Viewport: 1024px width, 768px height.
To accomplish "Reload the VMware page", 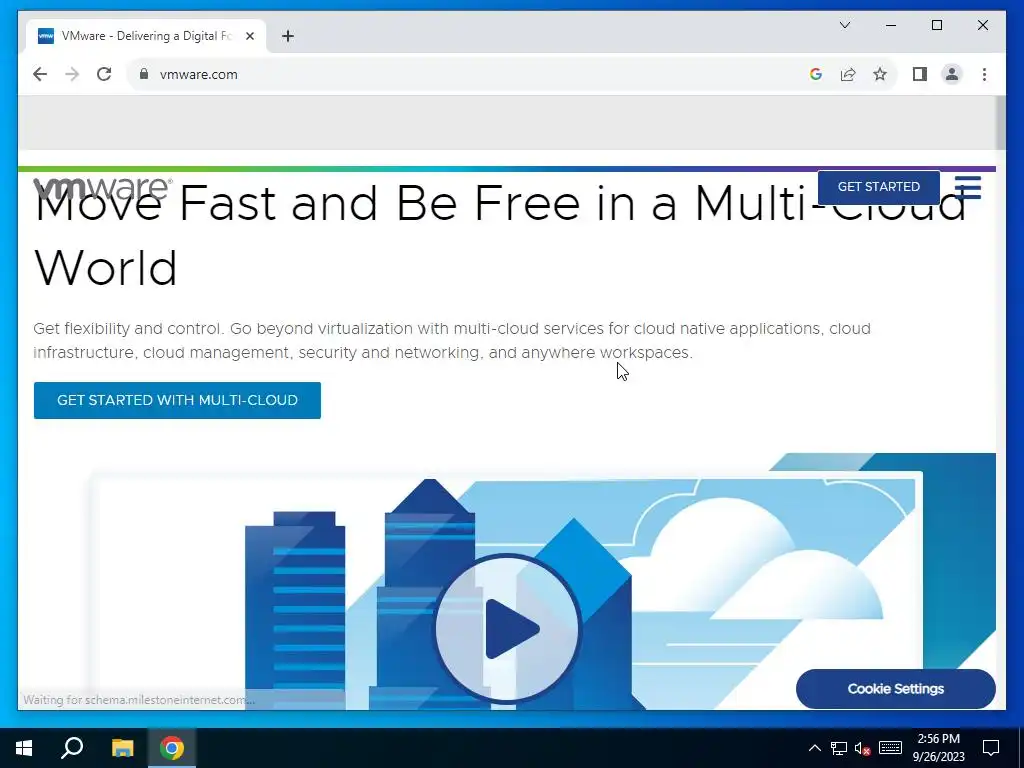I will pos(104,74).
